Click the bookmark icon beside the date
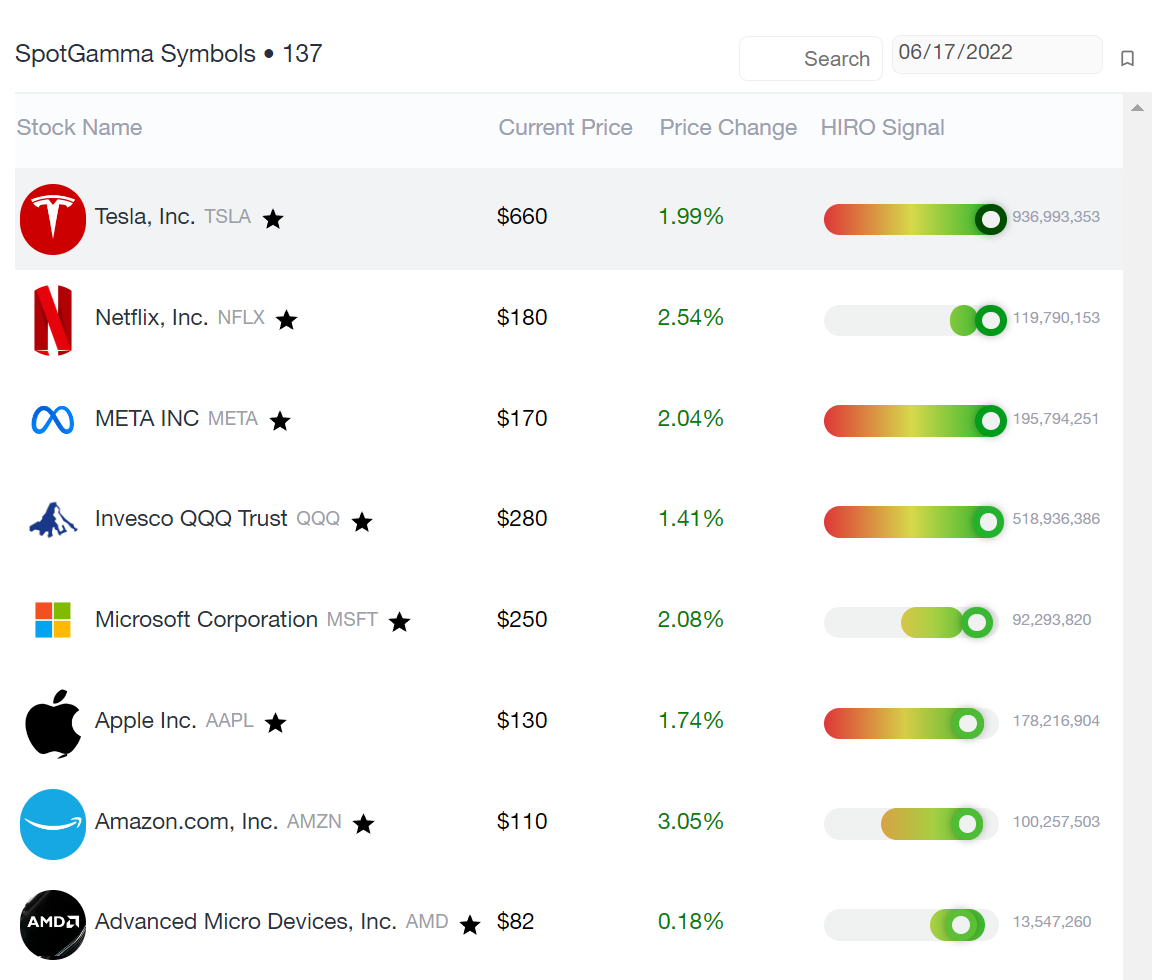Image resolution: width=1156 pixels, height=980 pixels. click(x=1127, y=58)
